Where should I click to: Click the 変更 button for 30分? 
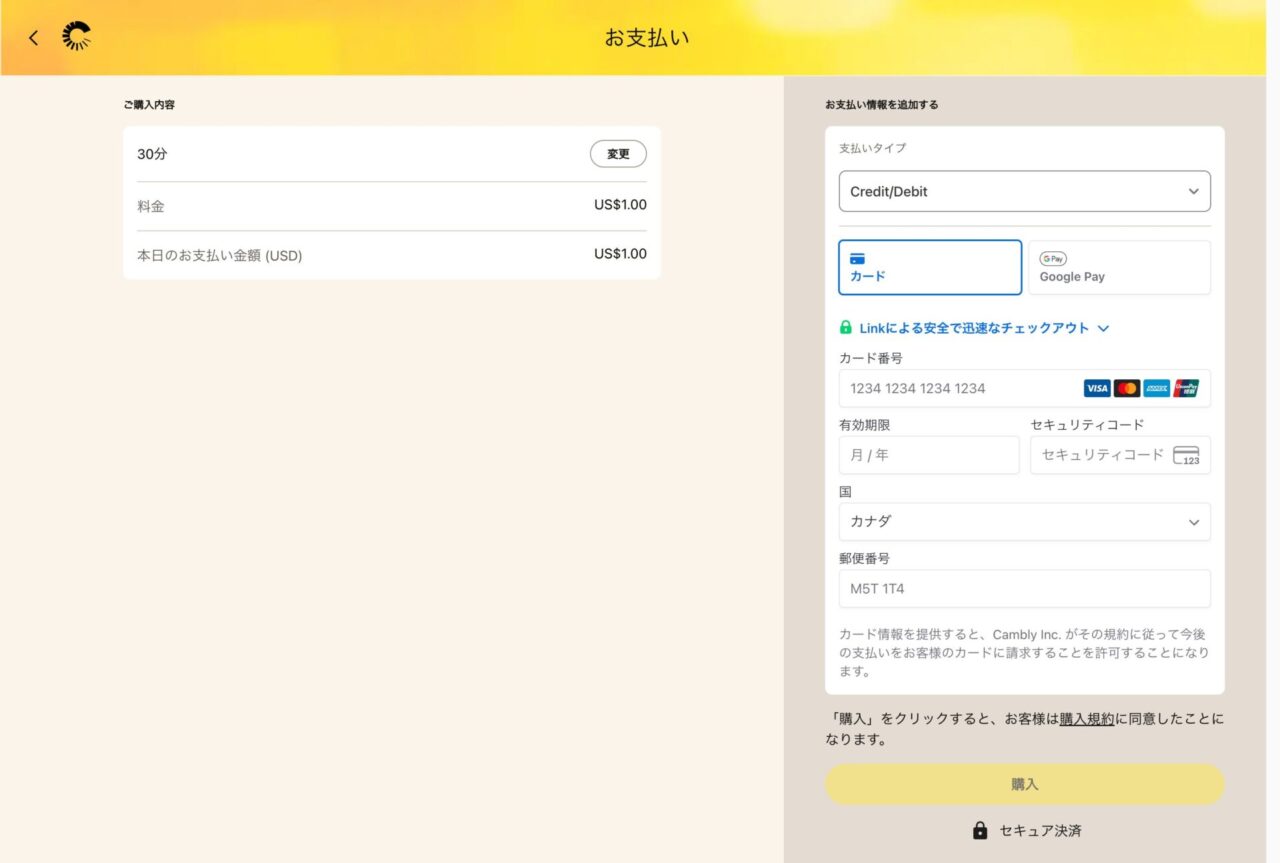tap(618, 154)
